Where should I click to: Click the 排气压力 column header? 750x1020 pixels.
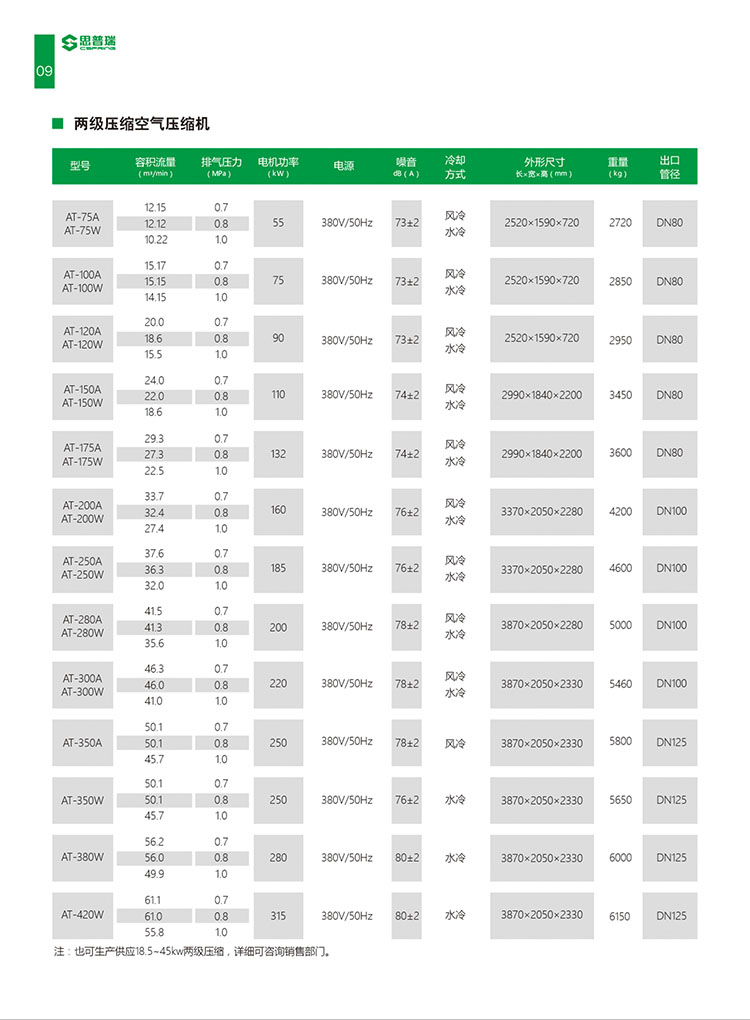[221, 166]
